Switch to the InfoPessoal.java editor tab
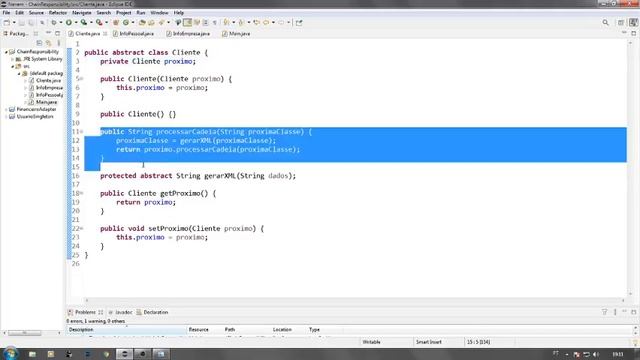Screen dimensions: 640x360 [133, 33]
